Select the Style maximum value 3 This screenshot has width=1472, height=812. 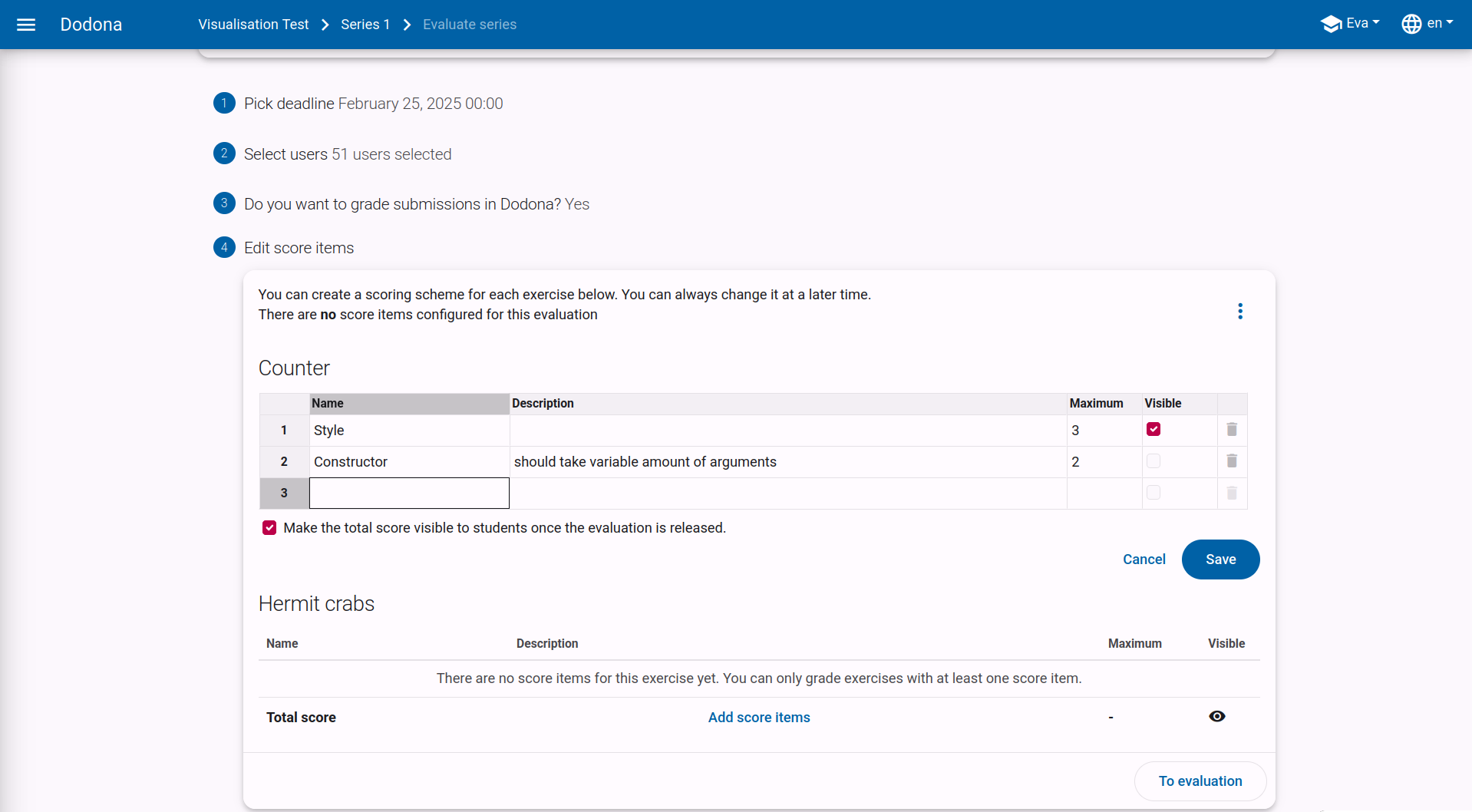pyautogui.click(x=1104, y=431)
